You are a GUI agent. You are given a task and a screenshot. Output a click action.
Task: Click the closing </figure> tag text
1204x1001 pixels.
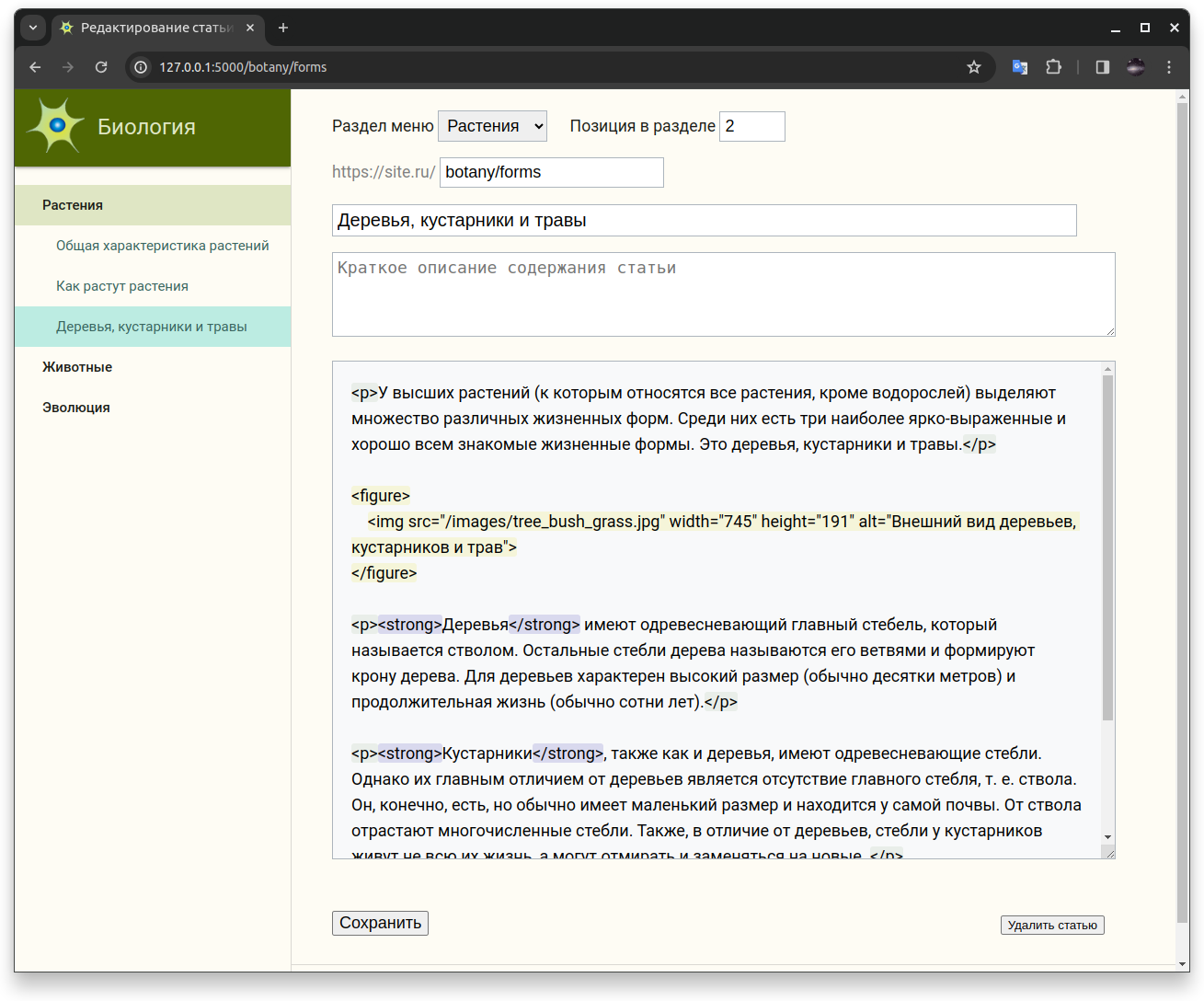pyautogui.click(x=384, y=573)
